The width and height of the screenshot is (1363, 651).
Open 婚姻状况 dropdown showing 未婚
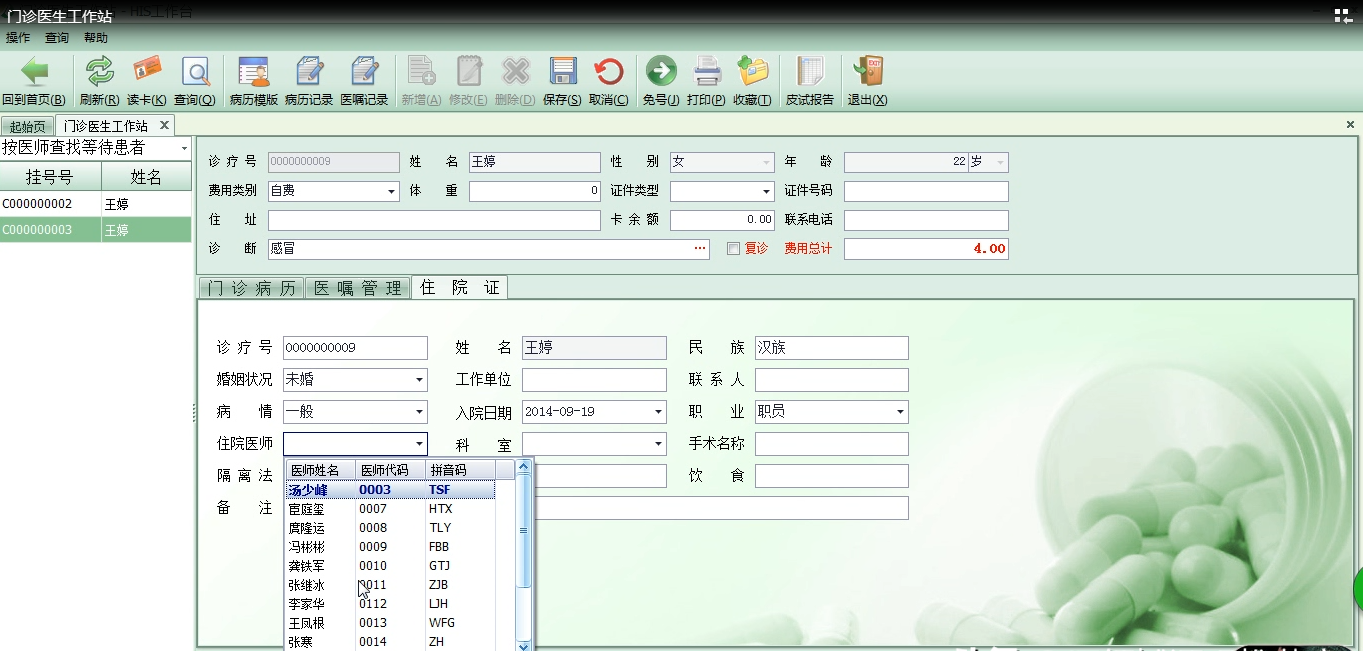(x=419, y=380)
